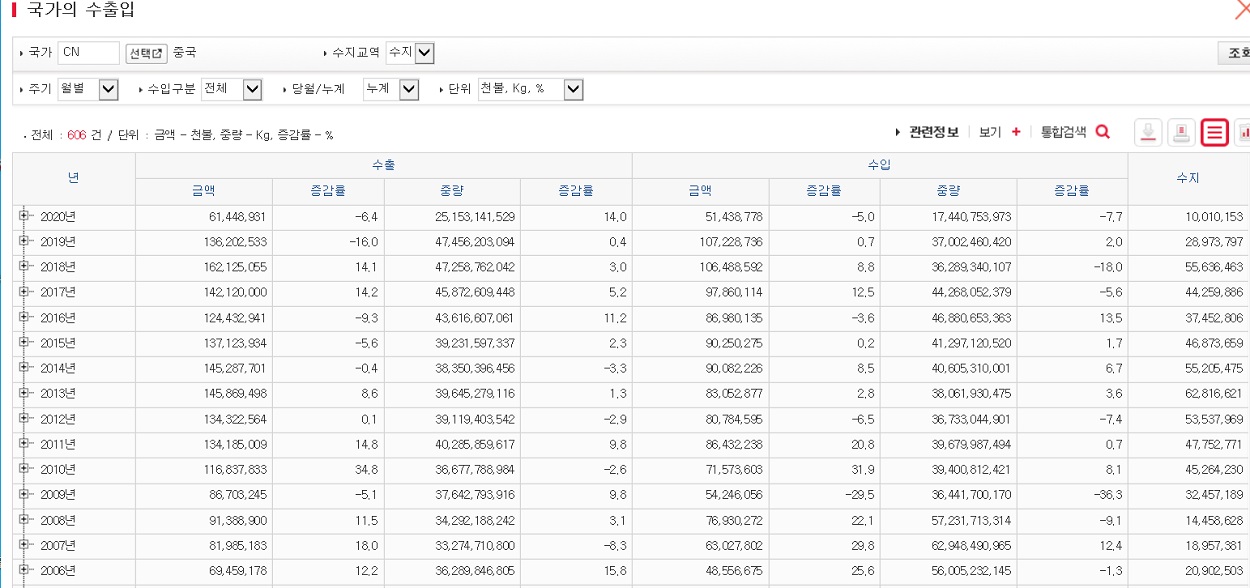Click the 2017년 balance 44,259,886
Viewport: 1250px width, 588px height.
[x=1213, y=292]
